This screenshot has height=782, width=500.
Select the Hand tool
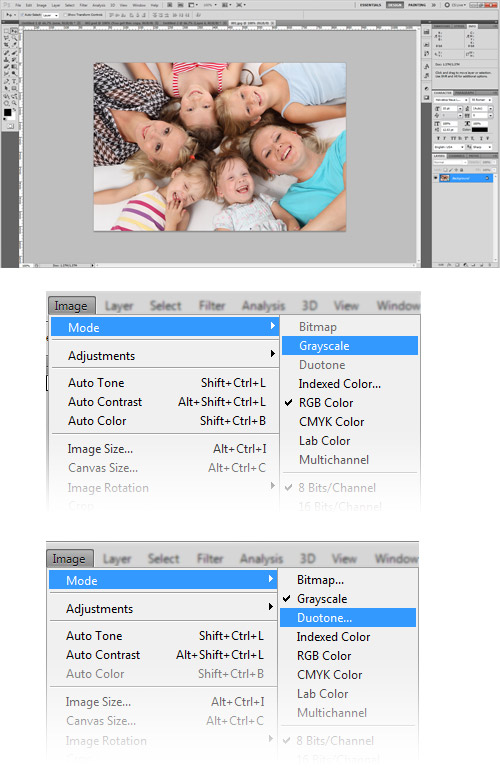6,103
